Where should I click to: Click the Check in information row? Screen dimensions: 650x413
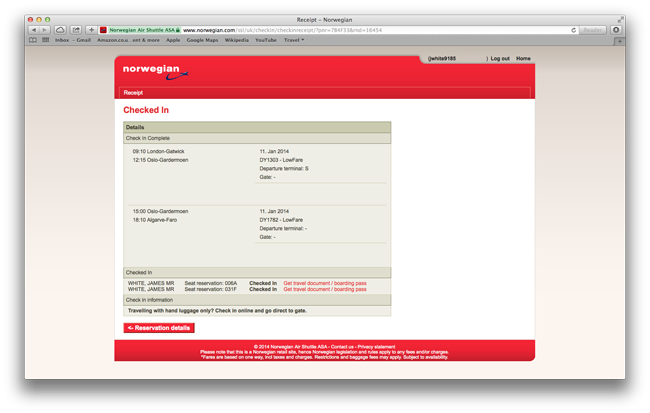click(x=257, y=300)
